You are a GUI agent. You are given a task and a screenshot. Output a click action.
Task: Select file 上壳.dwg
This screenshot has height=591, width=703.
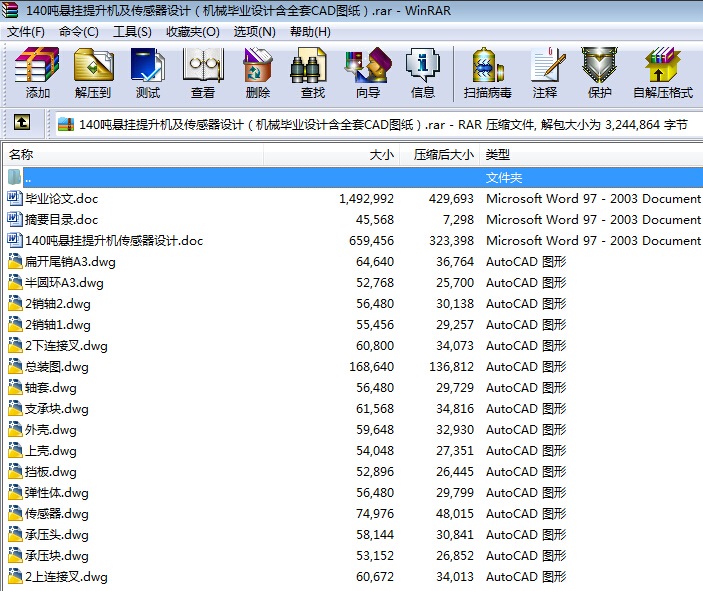51,451
